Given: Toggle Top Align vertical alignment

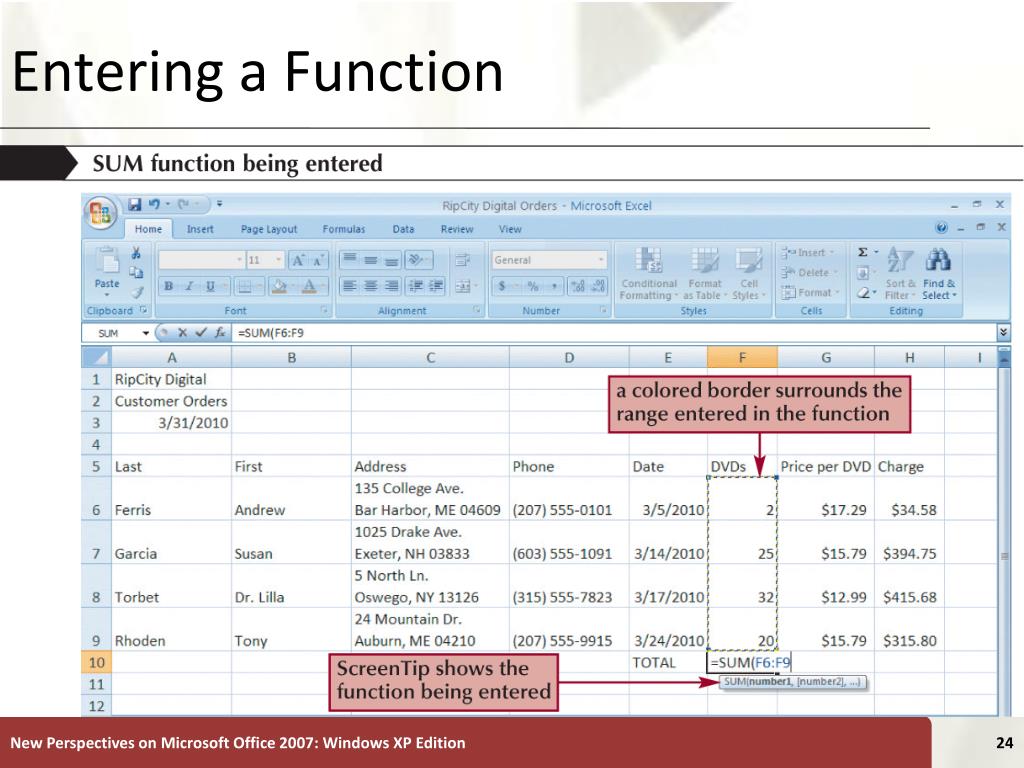Looking at the screenshot, I should click(x=350, y=260).
